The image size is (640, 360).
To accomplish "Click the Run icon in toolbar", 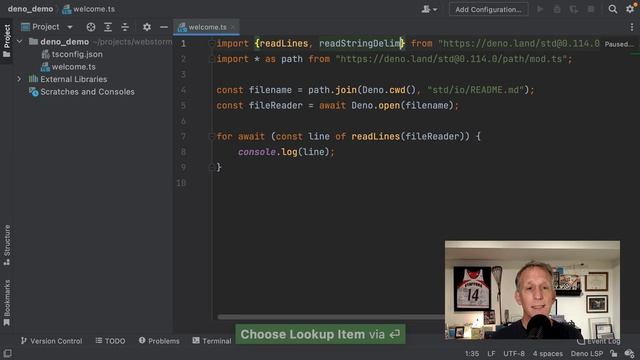I will (x=540, y=9).
